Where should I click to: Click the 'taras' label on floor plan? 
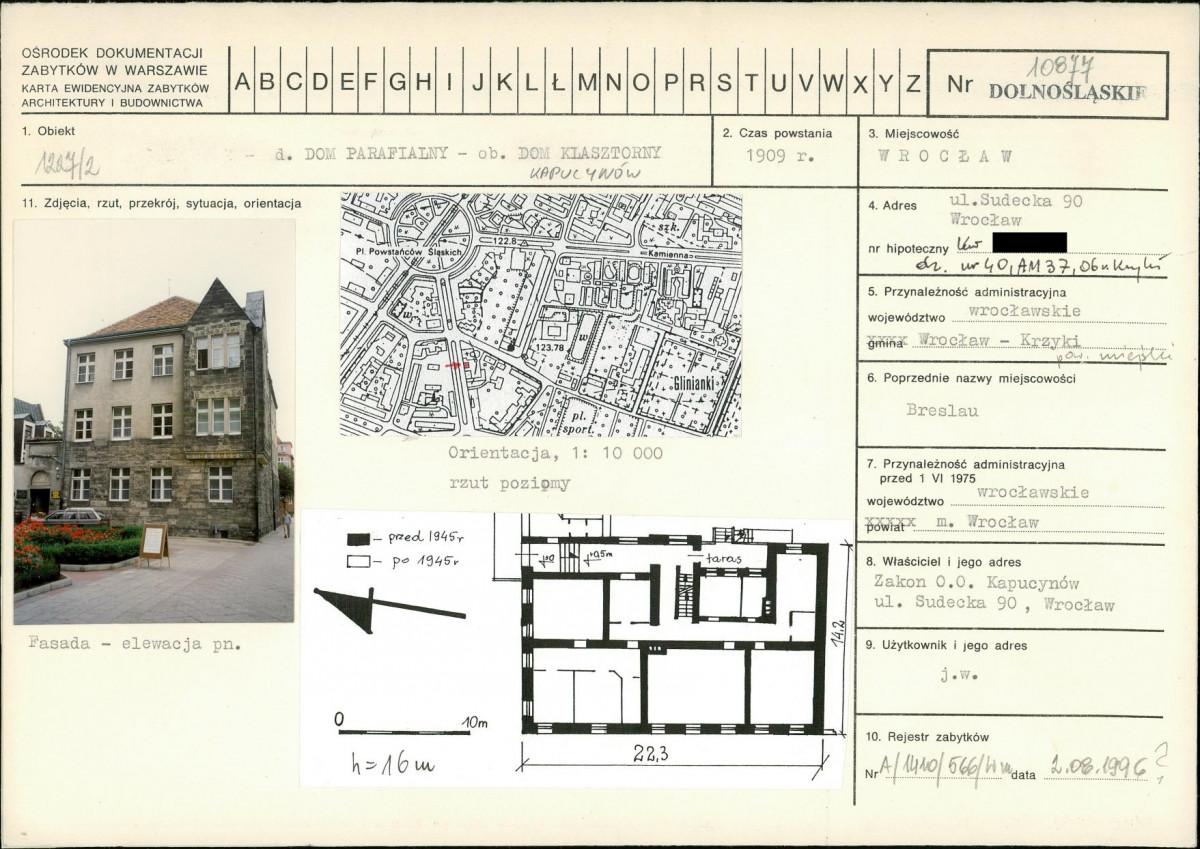click(722, 559)
